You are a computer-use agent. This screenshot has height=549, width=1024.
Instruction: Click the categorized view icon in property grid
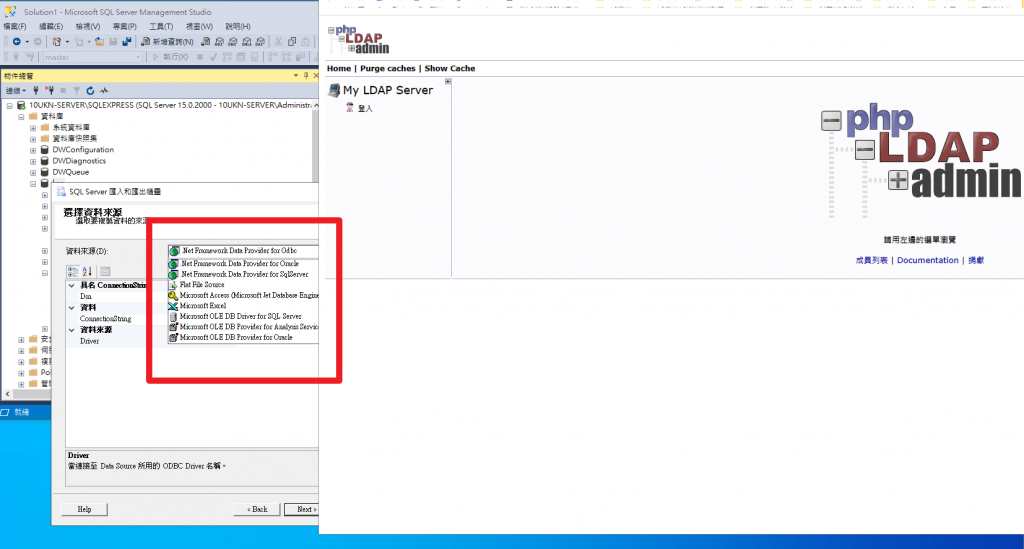[72, 272]
